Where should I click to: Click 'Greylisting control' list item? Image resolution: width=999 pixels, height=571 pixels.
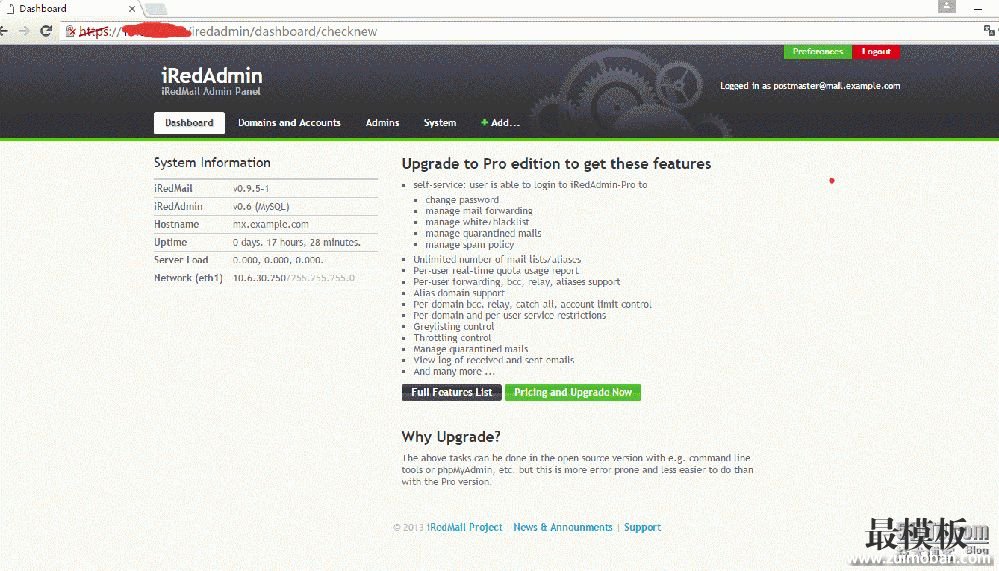[454, 327]
